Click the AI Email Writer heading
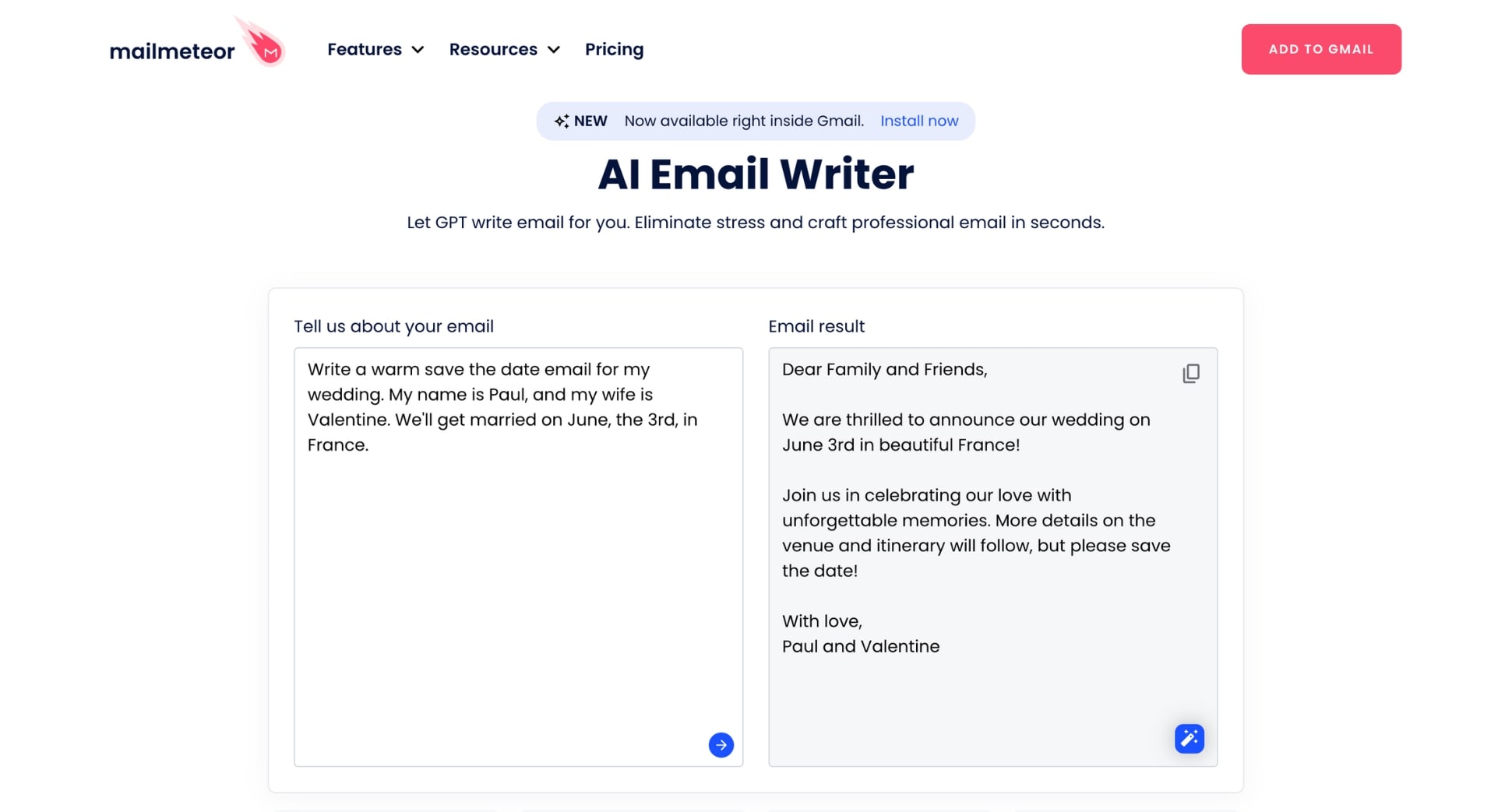This screenshot has width=1512, height=812. click(x=755, y=174)
